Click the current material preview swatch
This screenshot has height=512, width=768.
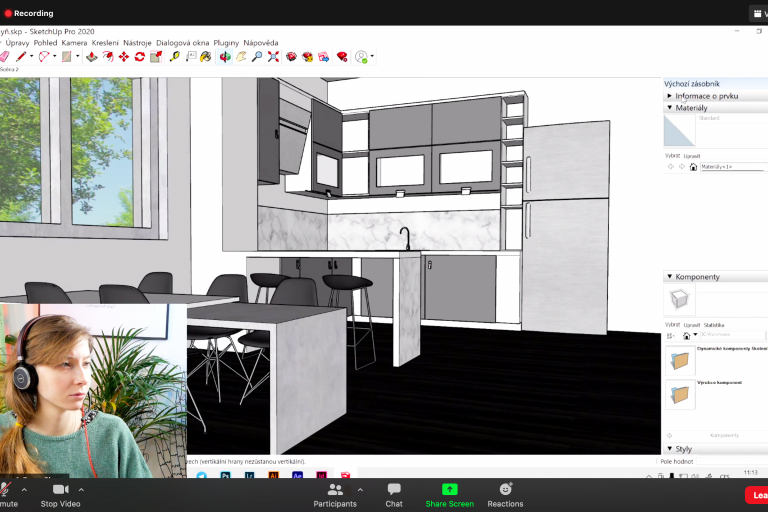point(680,131)
